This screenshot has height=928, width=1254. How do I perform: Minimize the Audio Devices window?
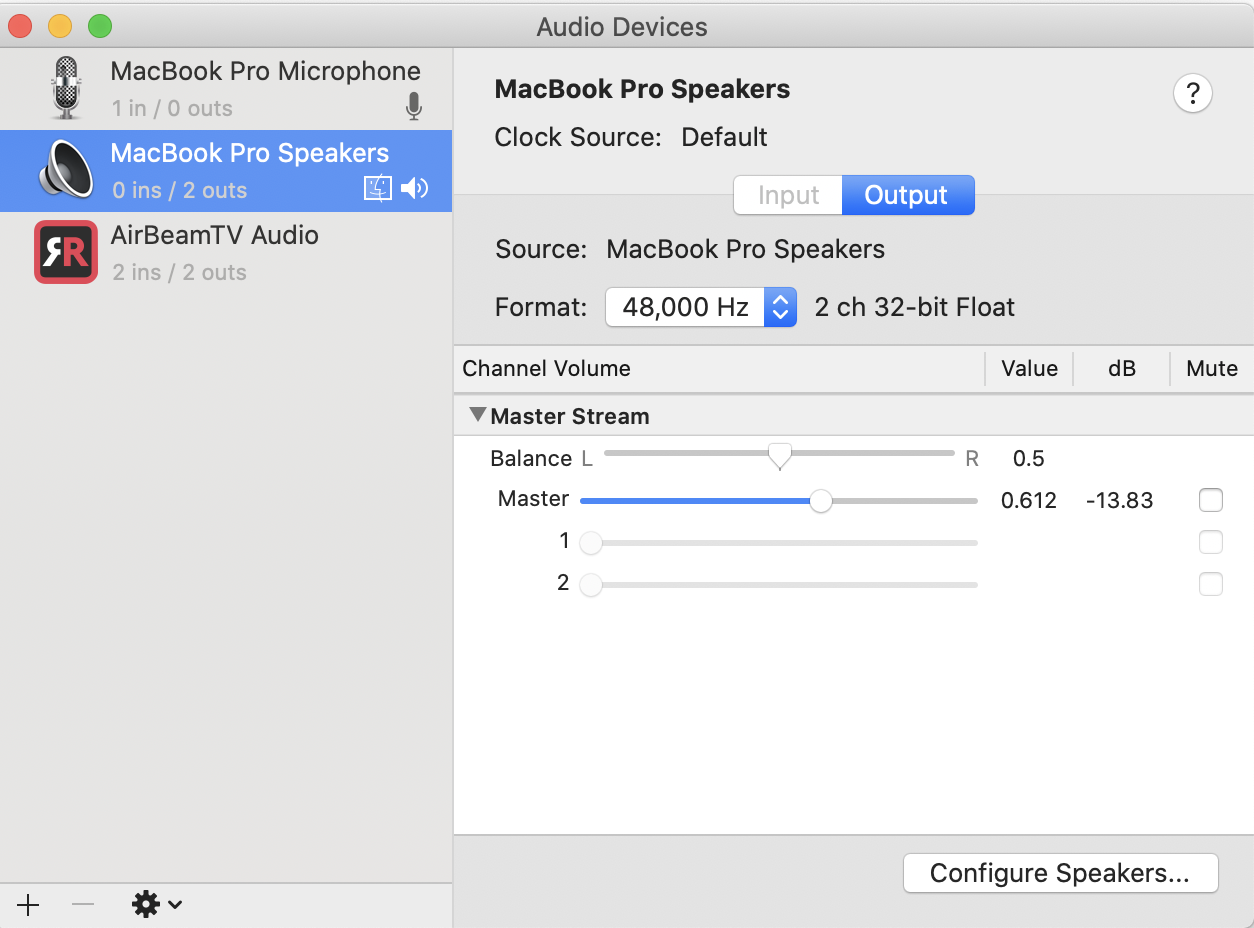pyautogui.click(x=60, y=26)
